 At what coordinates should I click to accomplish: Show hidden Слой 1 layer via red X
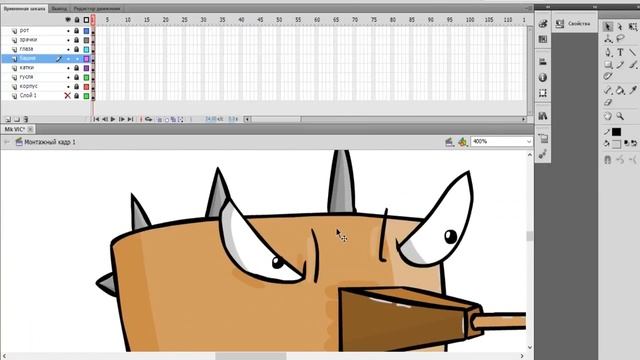(68, 96)
